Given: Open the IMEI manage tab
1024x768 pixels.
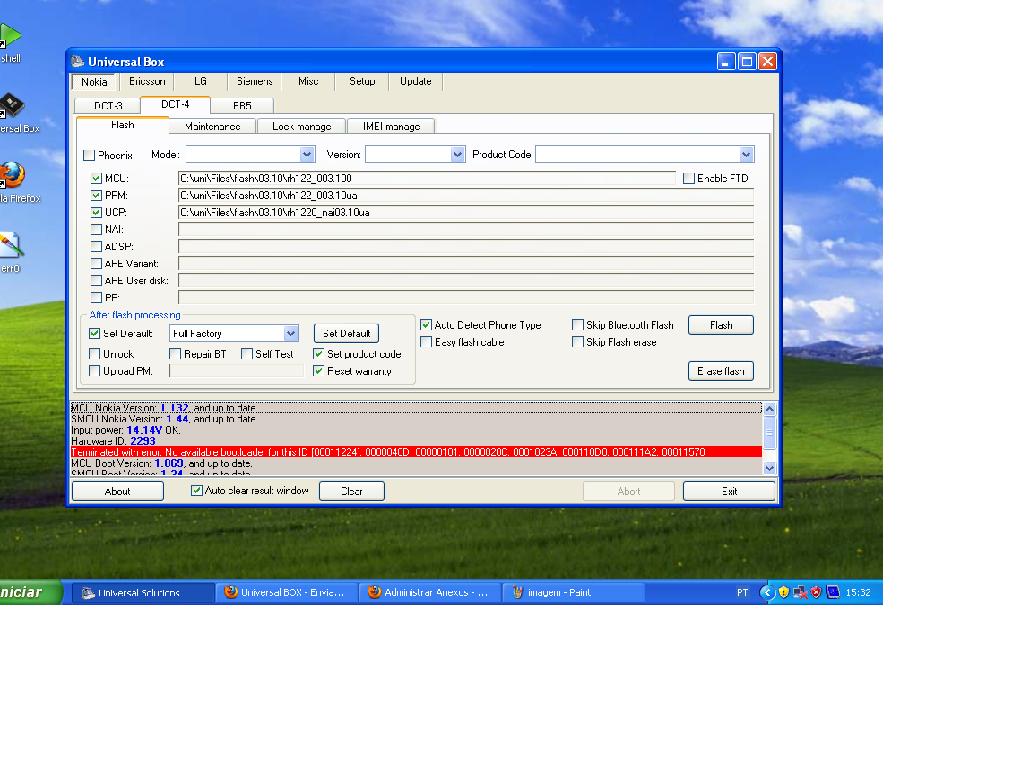Looking at the screenshot, I should pos(391,126).
